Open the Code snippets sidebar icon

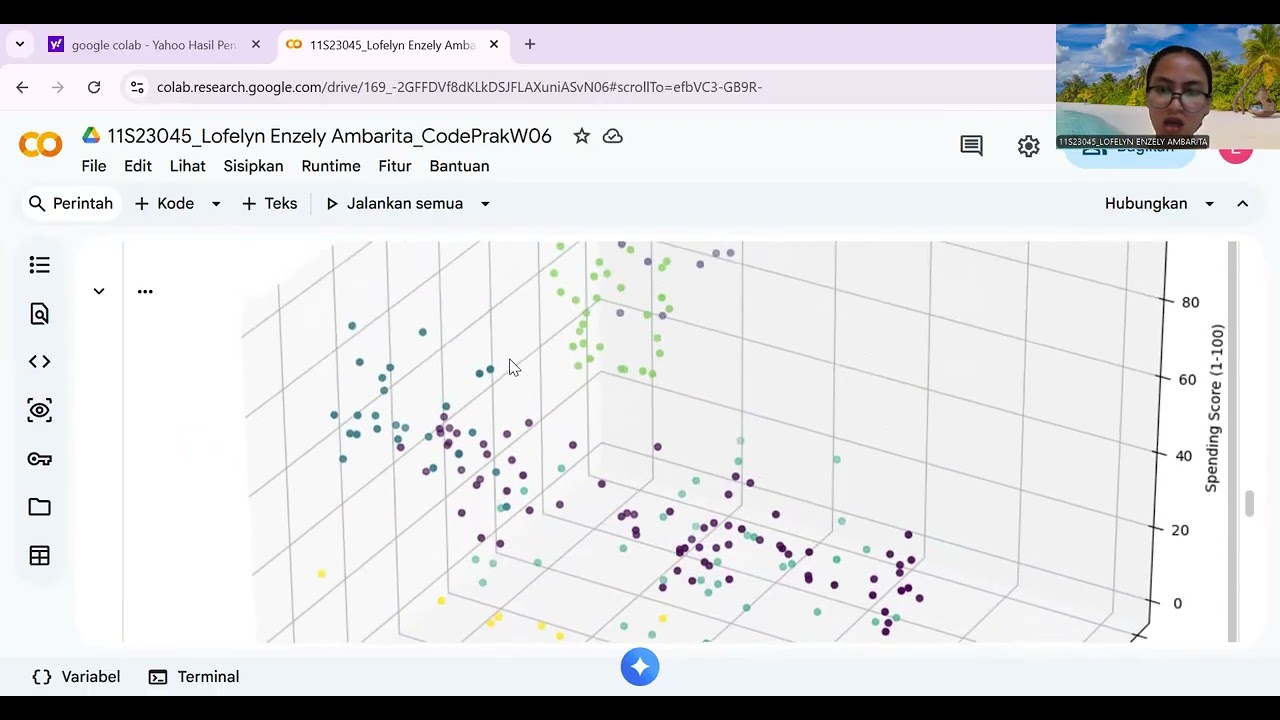(x=40, y=362)
